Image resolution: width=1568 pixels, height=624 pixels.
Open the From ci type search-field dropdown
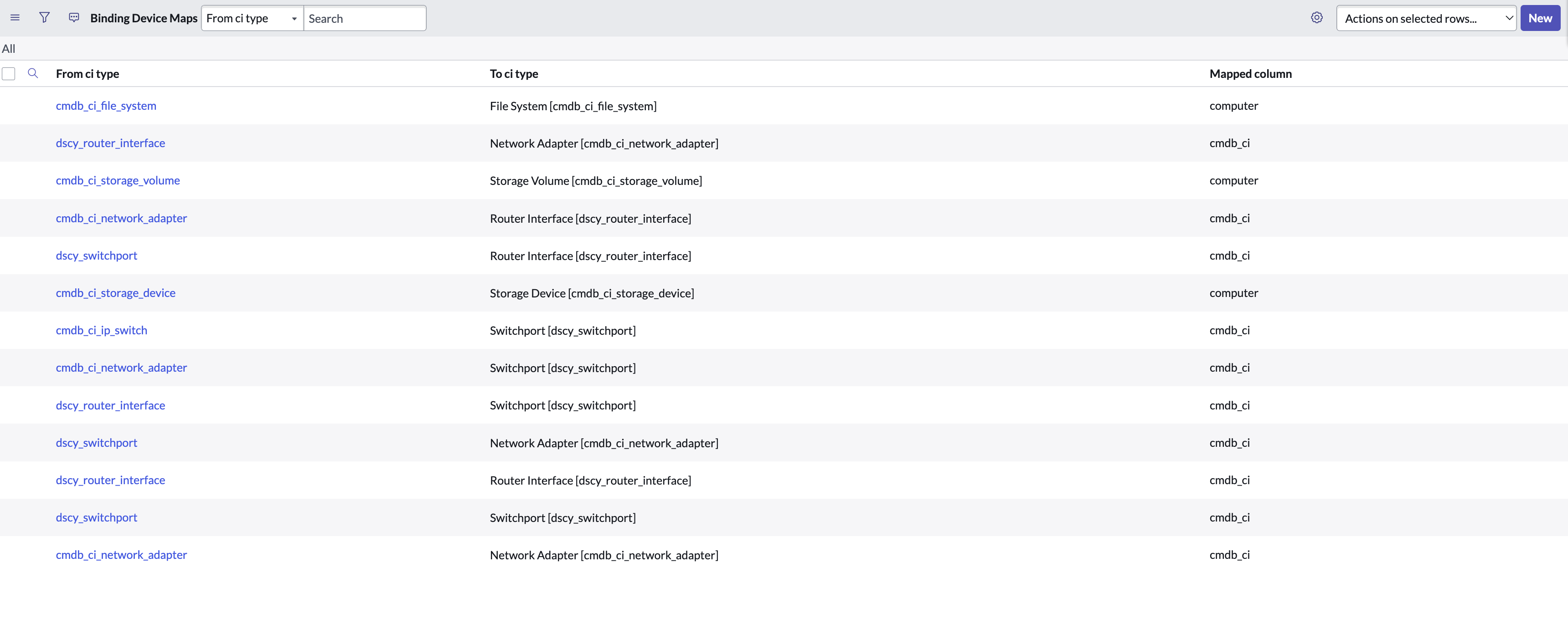(x=252, y=18)
